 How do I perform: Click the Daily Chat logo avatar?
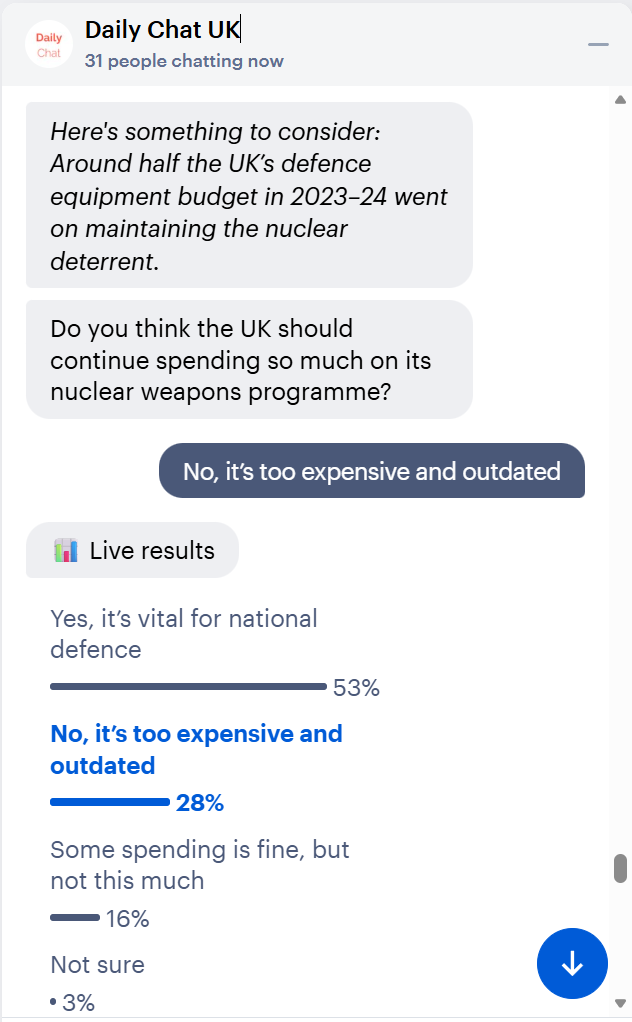[49, 45]
